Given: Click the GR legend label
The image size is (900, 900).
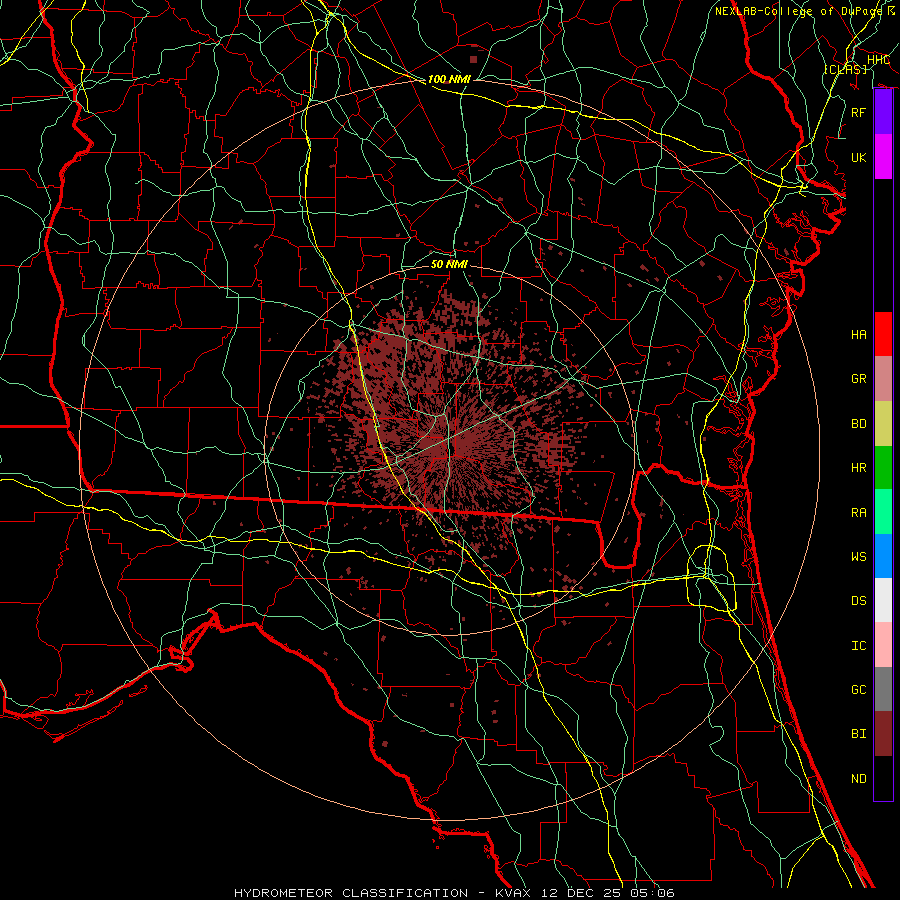Looking at the screenshot, I should [859, 379].
